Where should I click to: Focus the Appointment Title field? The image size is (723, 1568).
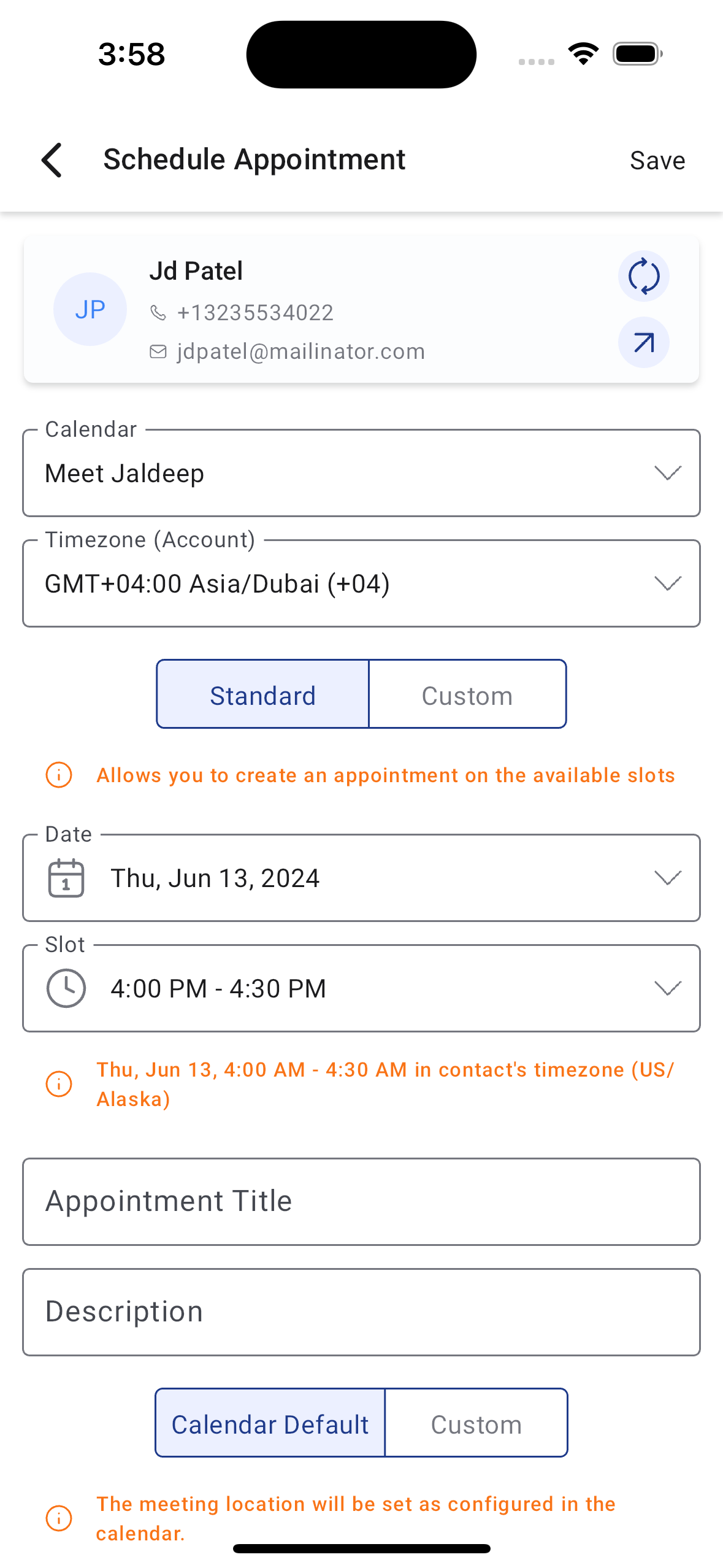coord(361,1202)
